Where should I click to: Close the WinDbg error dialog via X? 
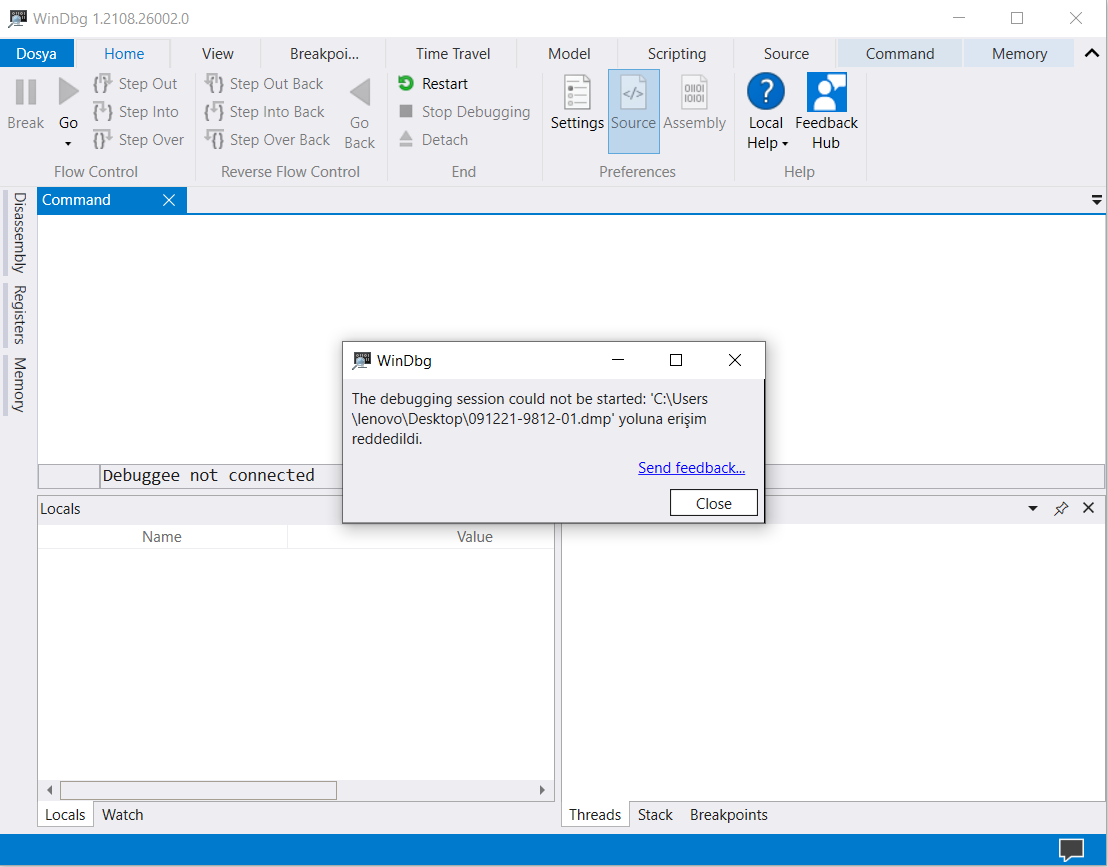coord(735,360)
